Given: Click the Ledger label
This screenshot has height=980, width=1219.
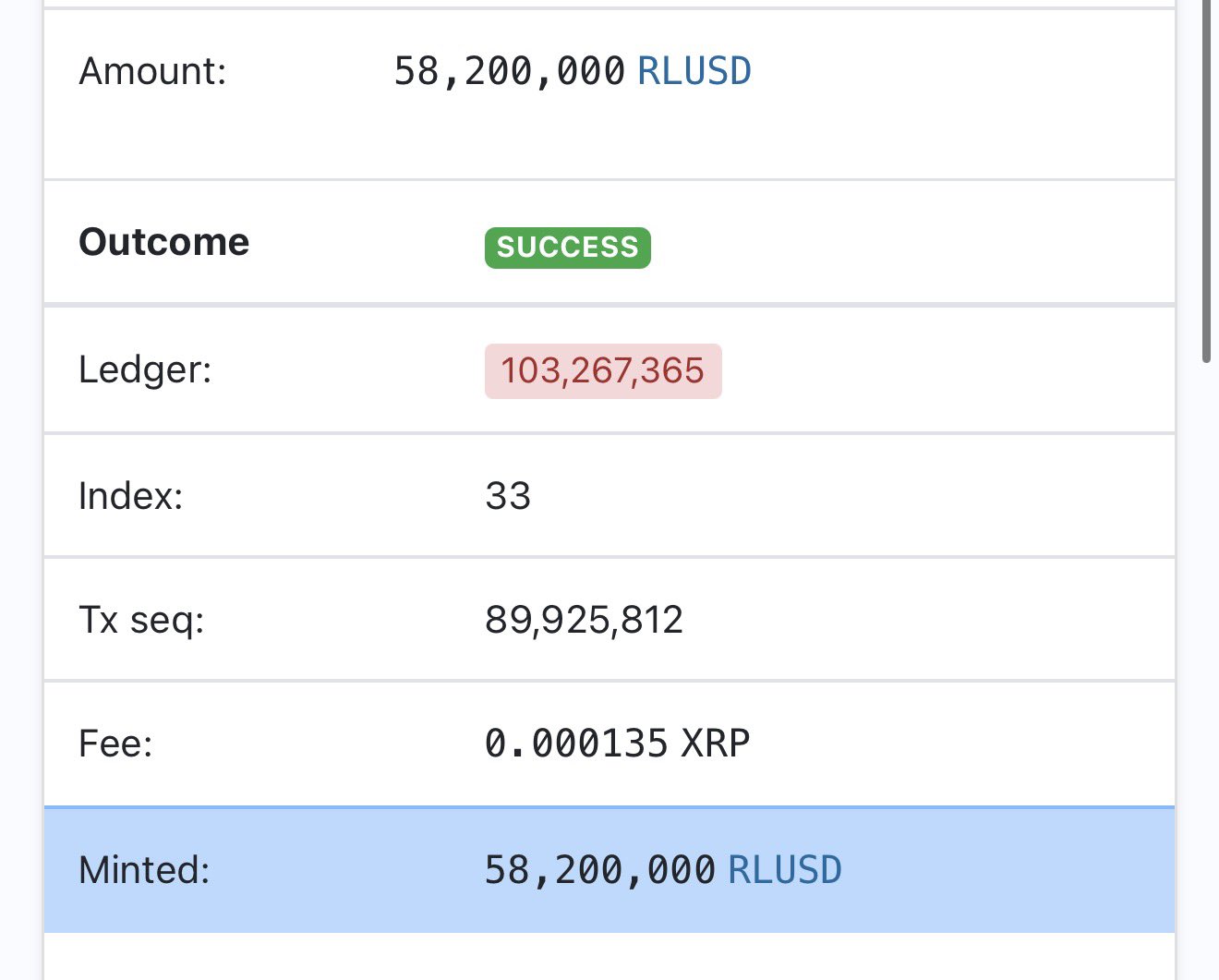Looking at the screenshot, I should (145, 369).
